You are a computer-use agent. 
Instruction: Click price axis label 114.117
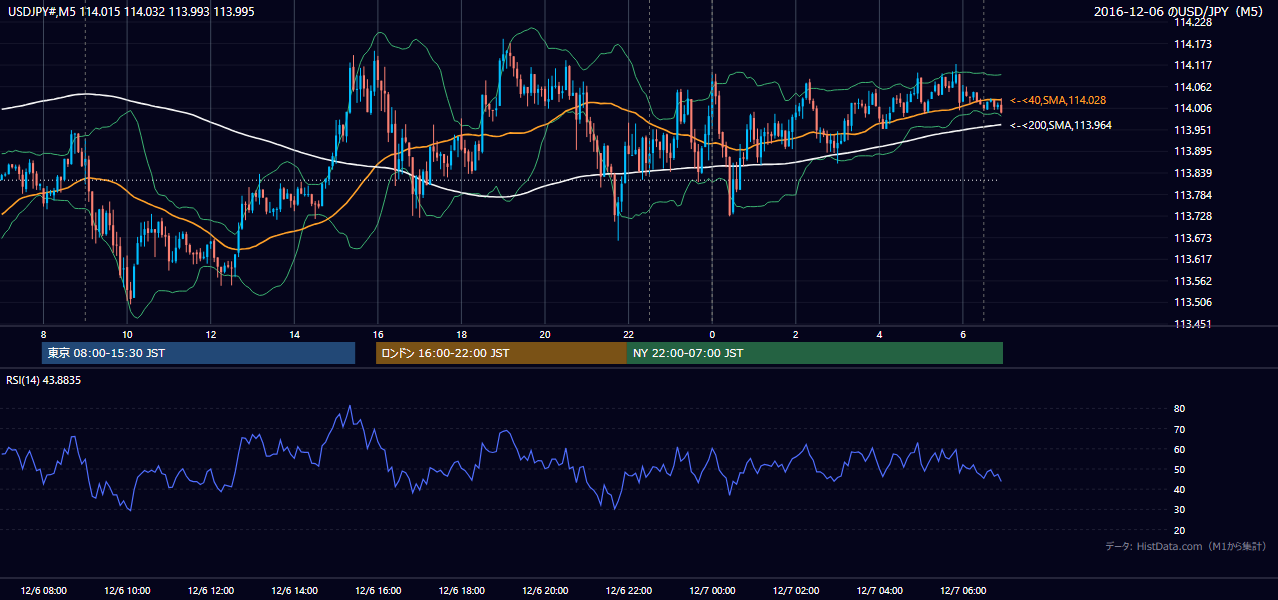(x=1192, y=65)
